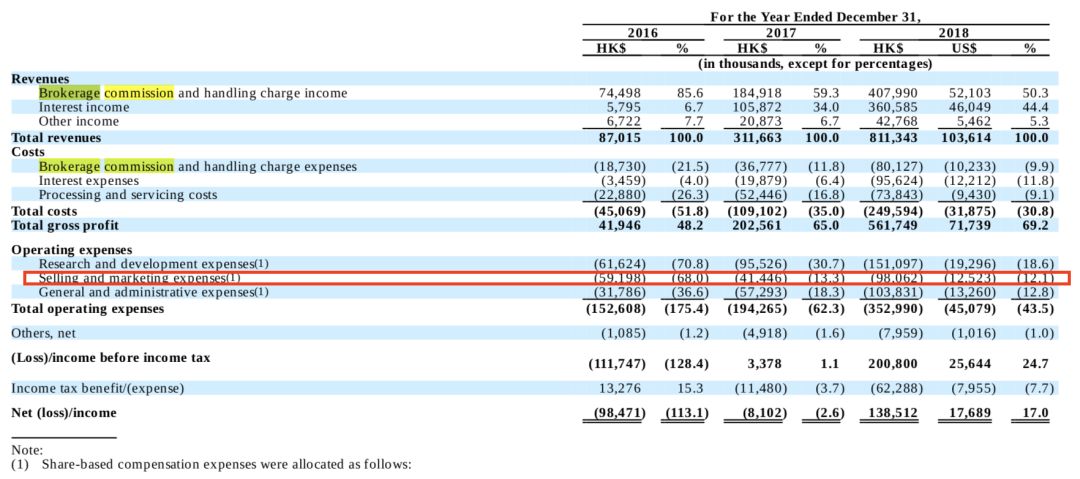Click the 2018 US$ total revenues 103,614
Screen dimensions: 1080x479
968,137
